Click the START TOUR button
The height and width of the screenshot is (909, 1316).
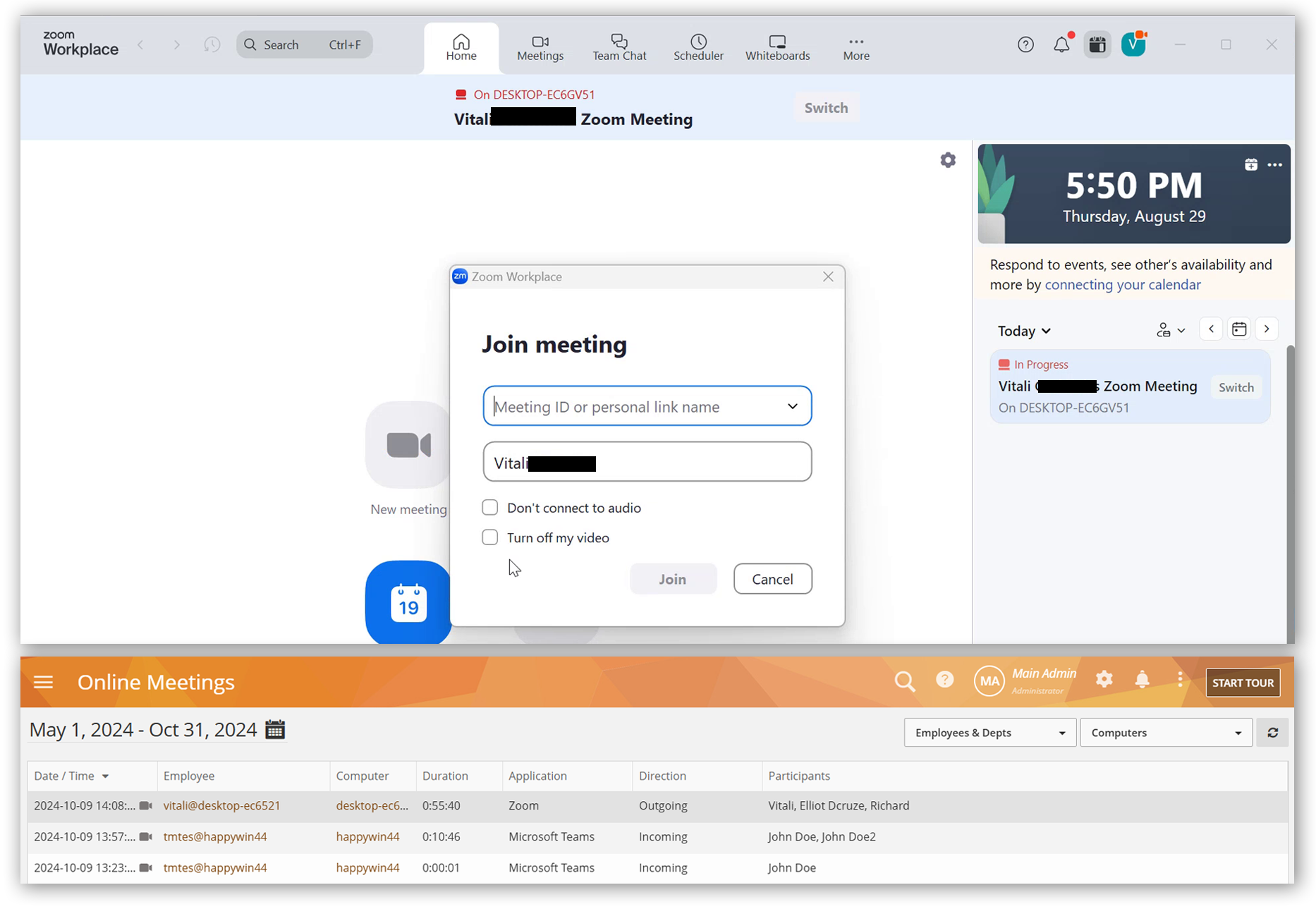point(1243,683)
